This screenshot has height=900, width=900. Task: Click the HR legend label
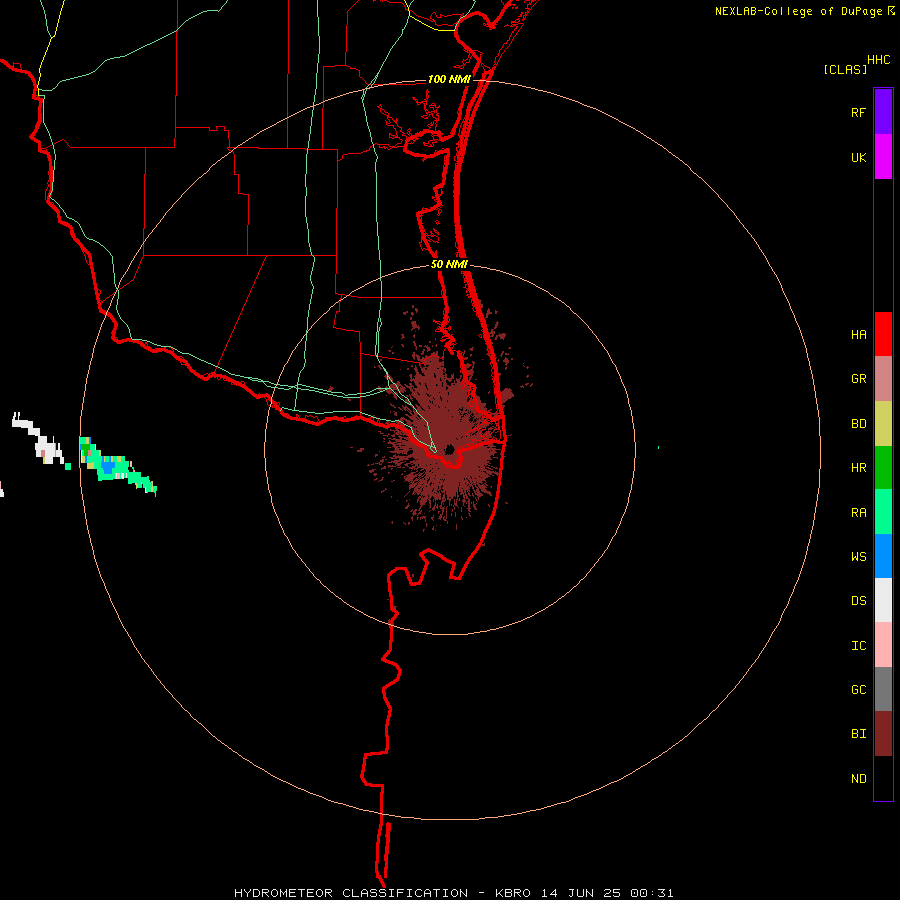[858, 468]
